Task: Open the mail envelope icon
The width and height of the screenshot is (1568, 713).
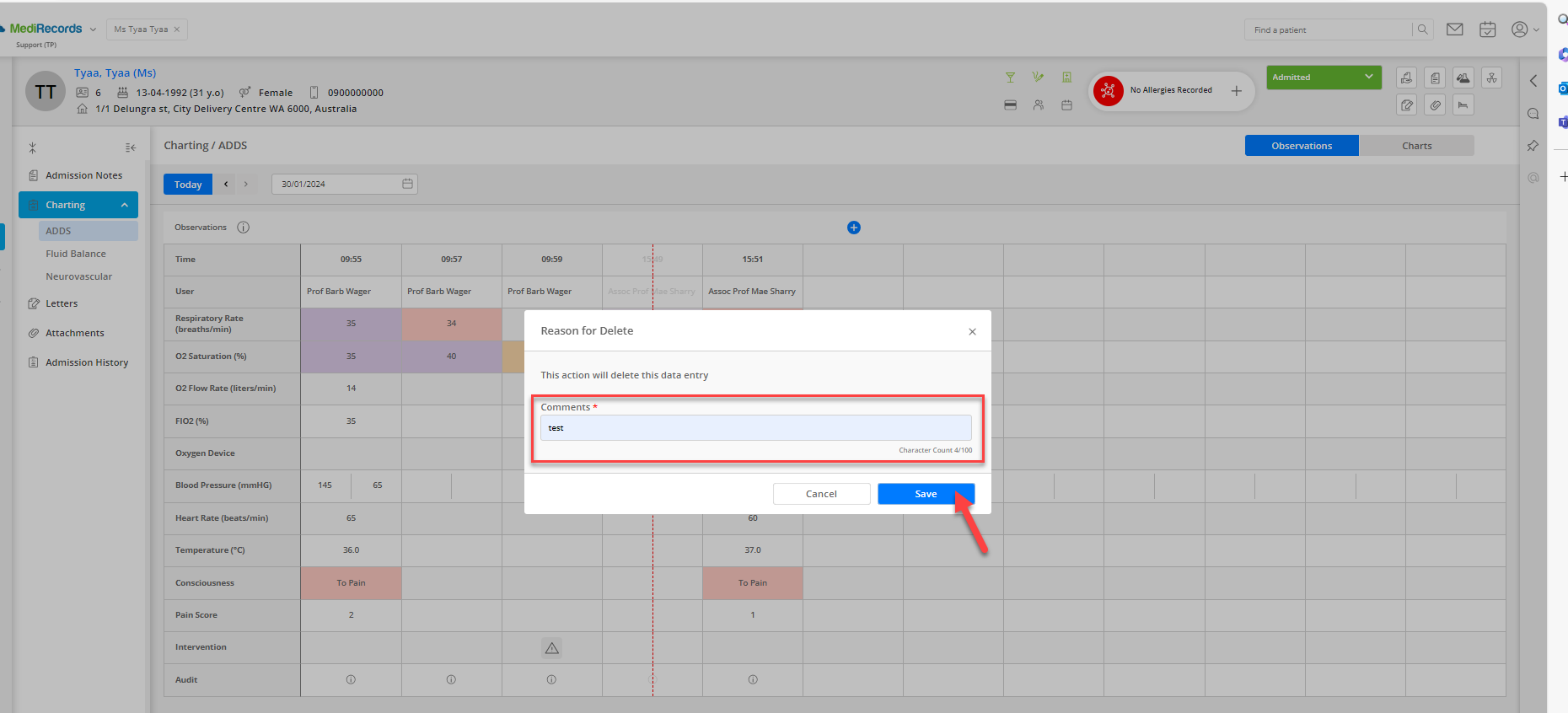Action: [1455, 29]
